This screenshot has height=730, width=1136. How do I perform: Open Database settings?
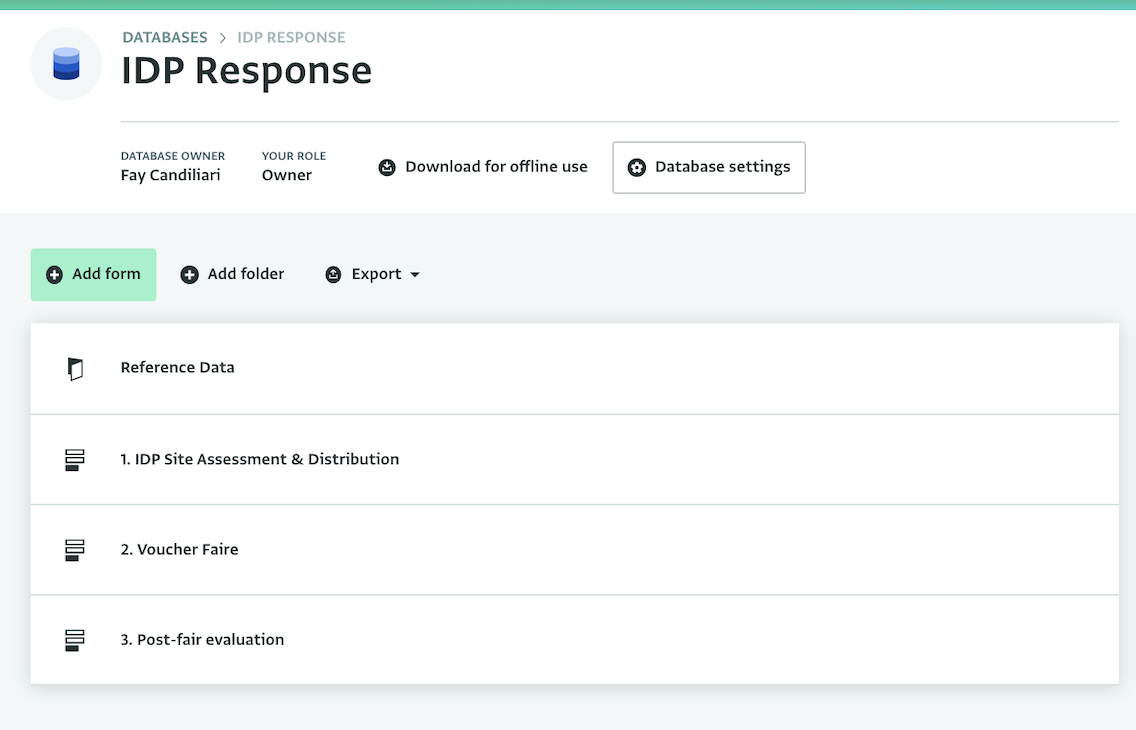(709, 167)
